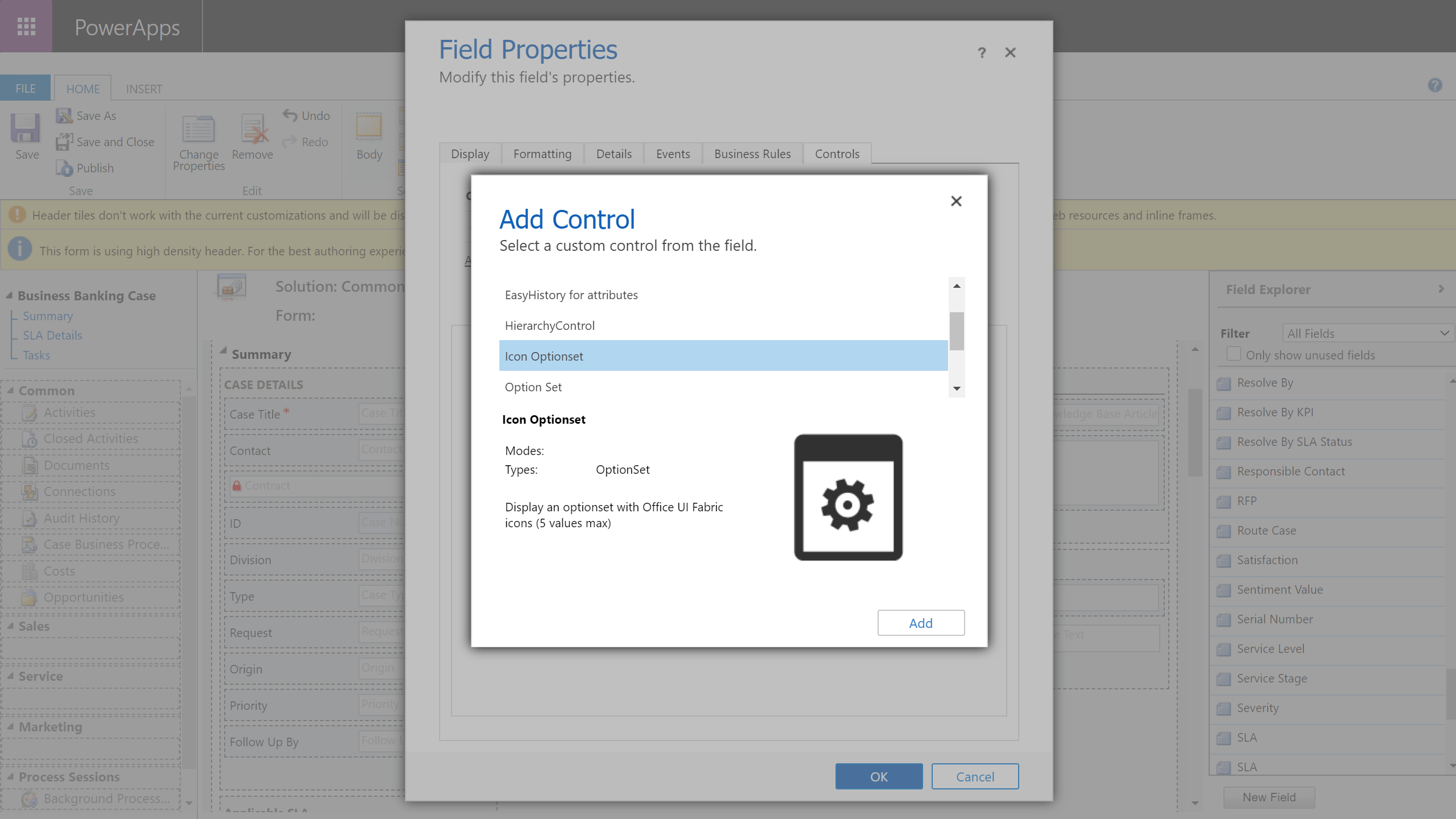Switch to the Display tab
Viewport: 1456px width, 819px height.
pos(470,154)
